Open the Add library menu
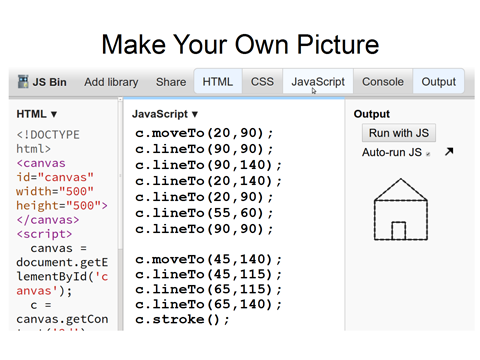480x360 pixels. [111, 82]
